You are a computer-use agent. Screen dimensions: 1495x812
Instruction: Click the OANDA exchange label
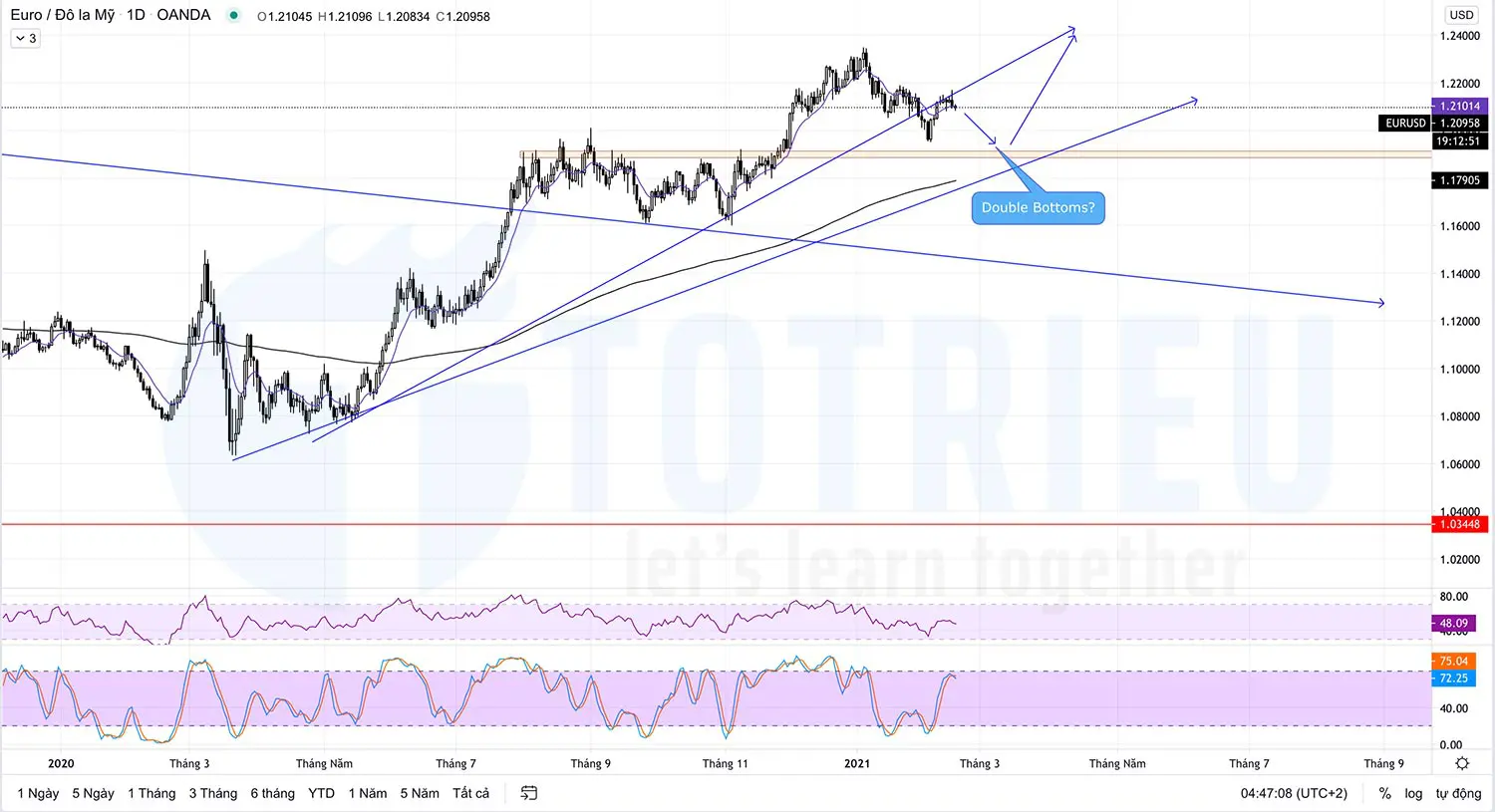coord(183,16)
